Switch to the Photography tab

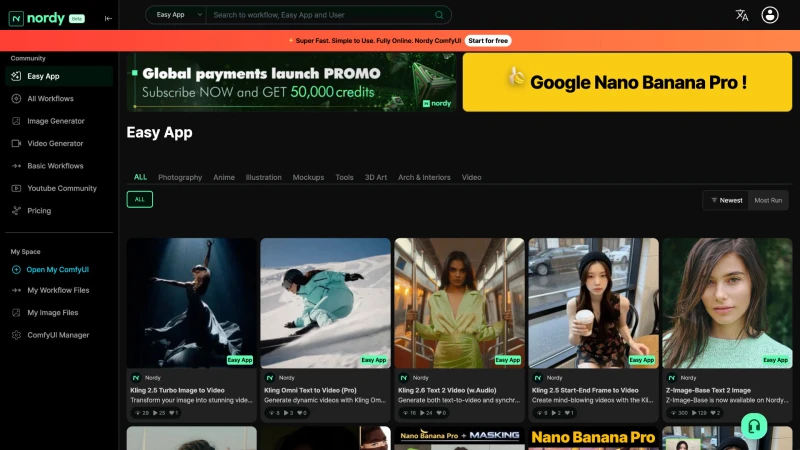click(x=180, y=177)
